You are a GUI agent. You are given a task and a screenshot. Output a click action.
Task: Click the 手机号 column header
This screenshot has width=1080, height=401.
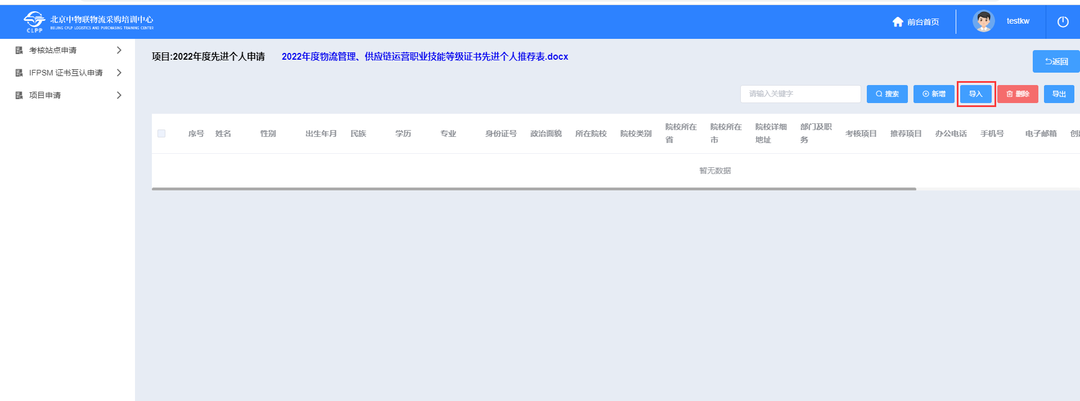[993, 134]
